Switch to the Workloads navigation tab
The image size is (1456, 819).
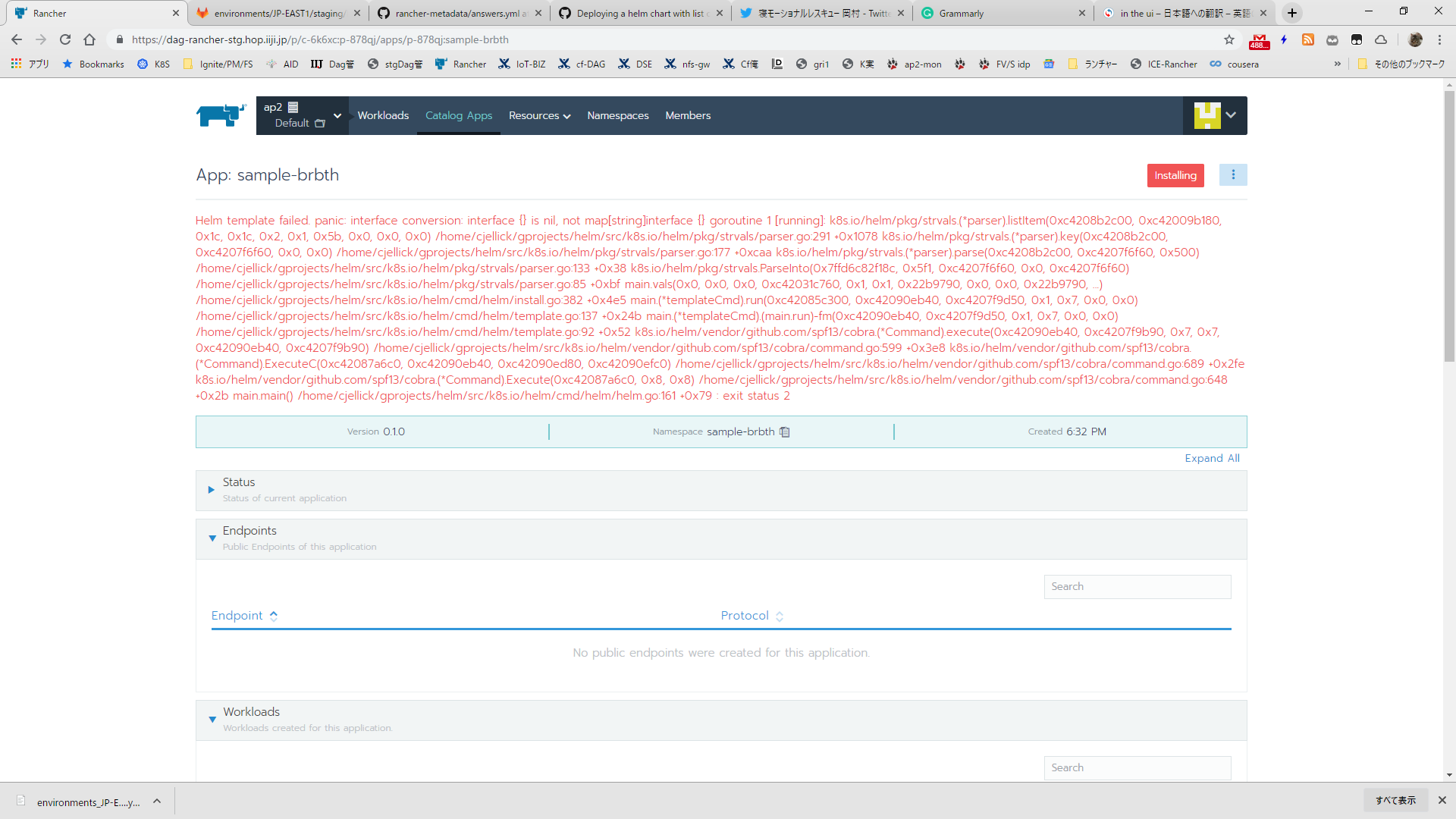(383, 115)
